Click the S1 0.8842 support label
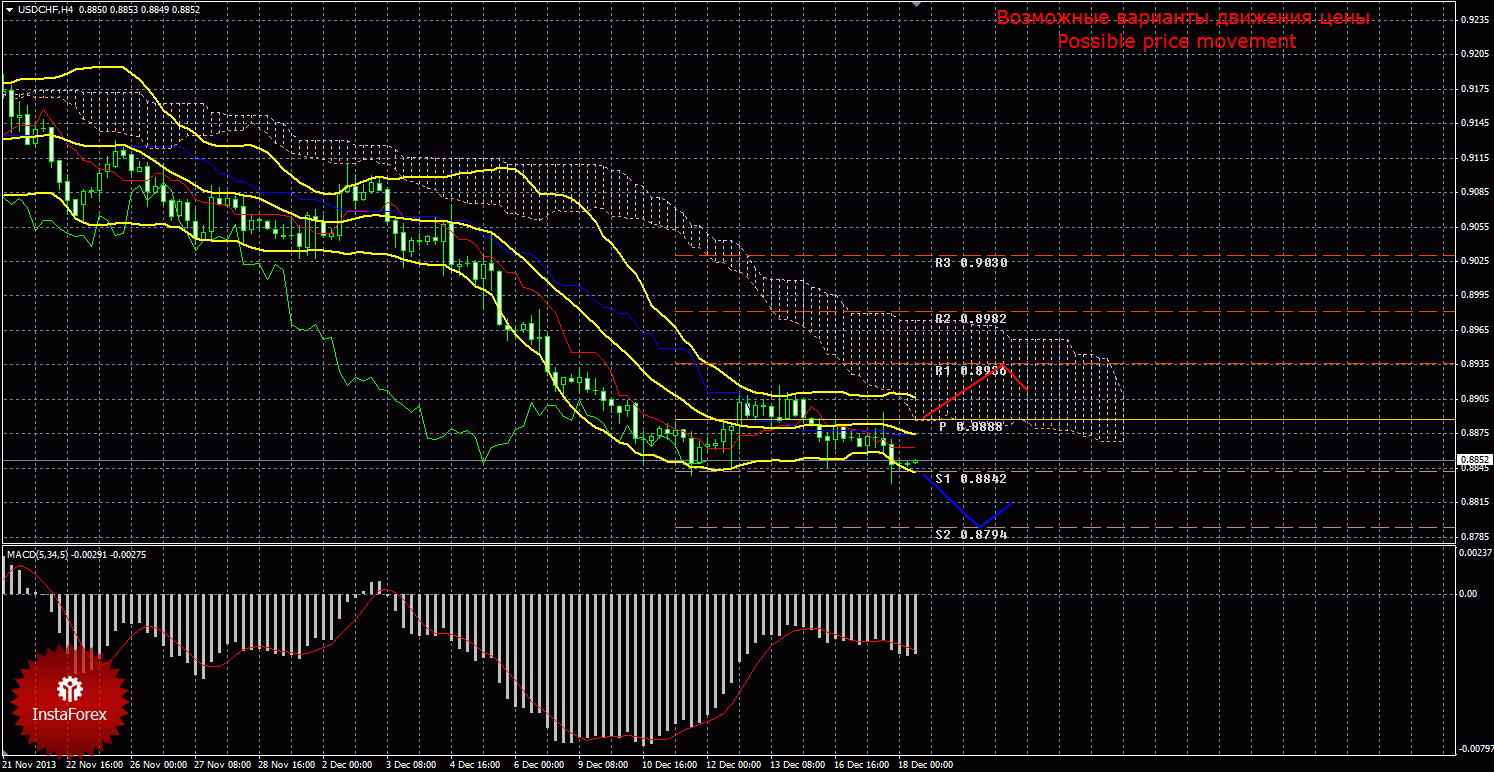Screen dimensions: 1494x772 click(971, 479)
